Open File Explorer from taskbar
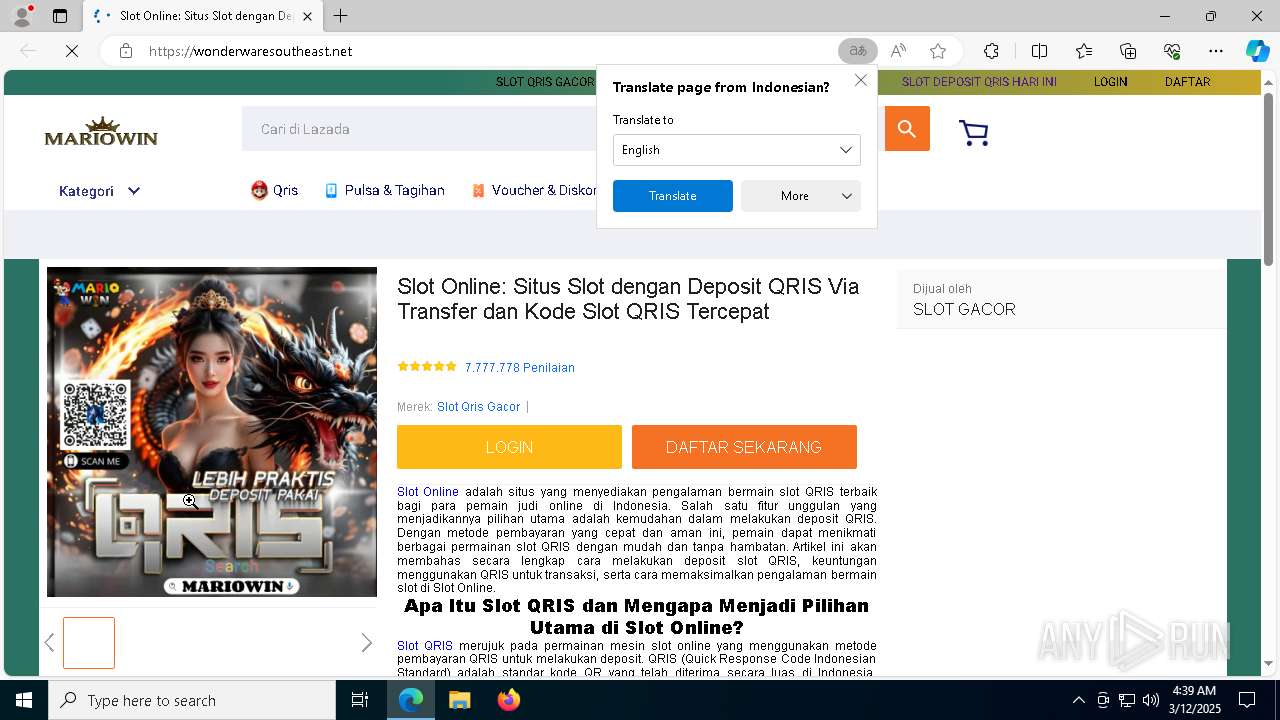The image size is (1280, 720). click(459, 700)
